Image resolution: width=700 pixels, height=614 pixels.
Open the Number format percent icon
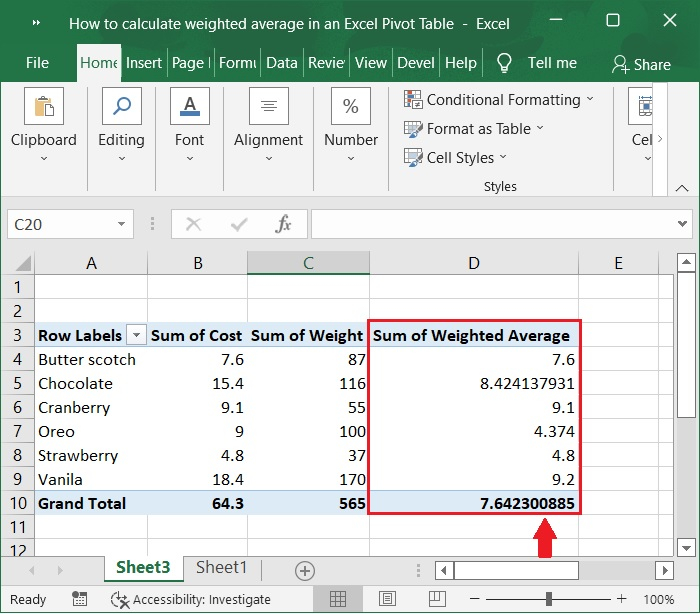(x=351, y=108)
